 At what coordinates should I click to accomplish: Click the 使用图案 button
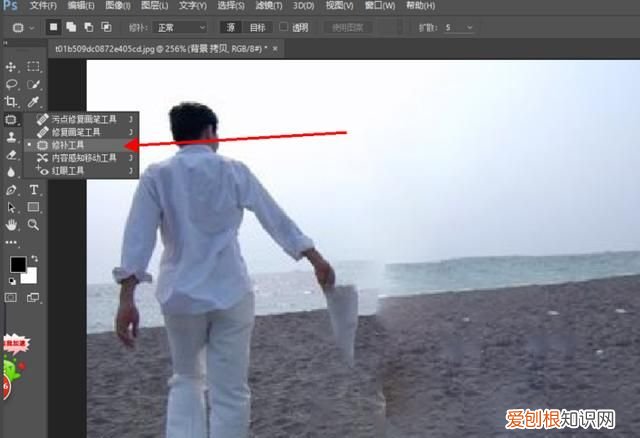(347, 28)
